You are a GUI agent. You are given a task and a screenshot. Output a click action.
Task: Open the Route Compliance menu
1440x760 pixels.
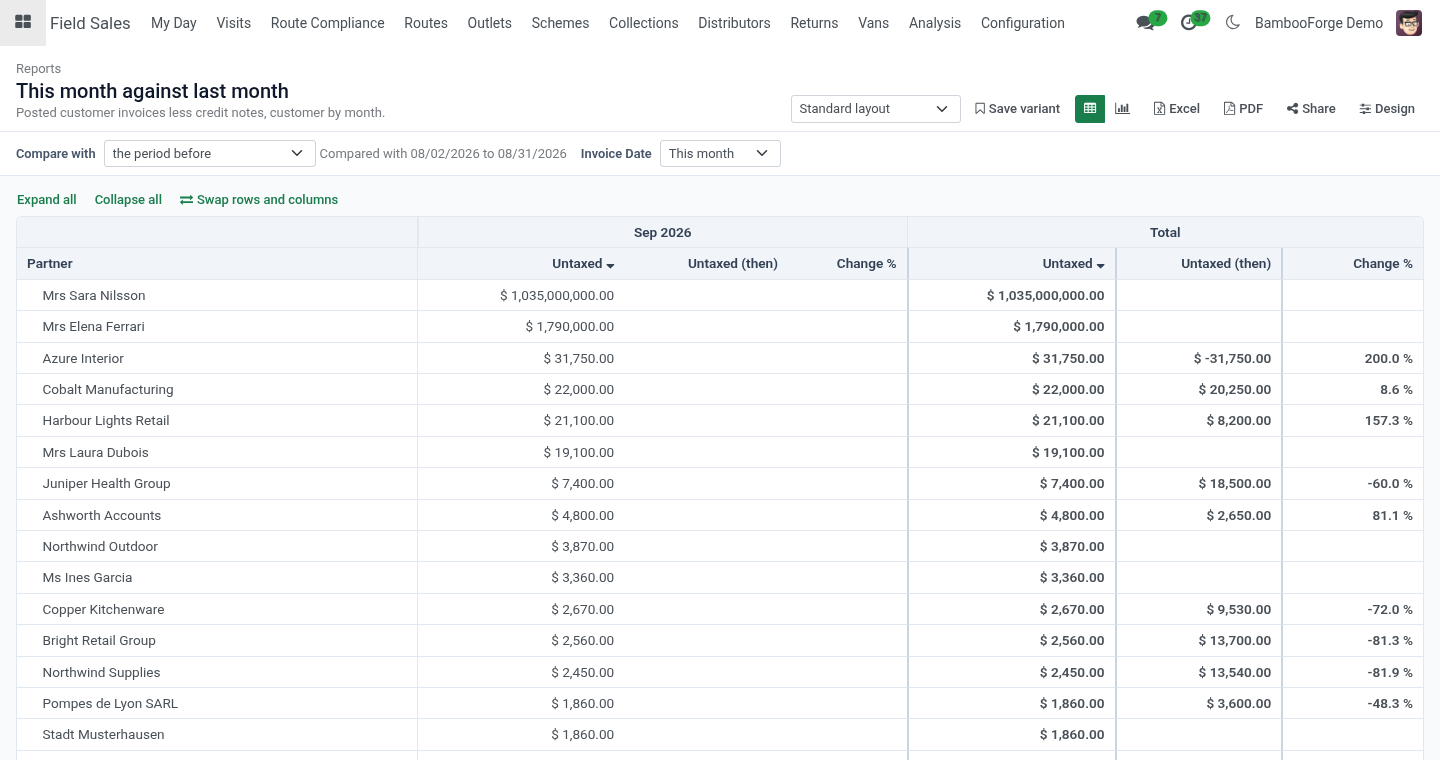328,23
